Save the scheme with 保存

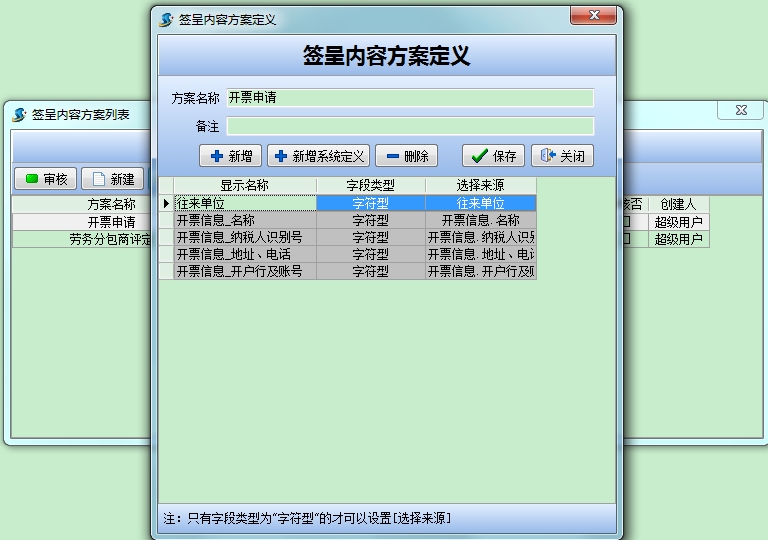493,156
